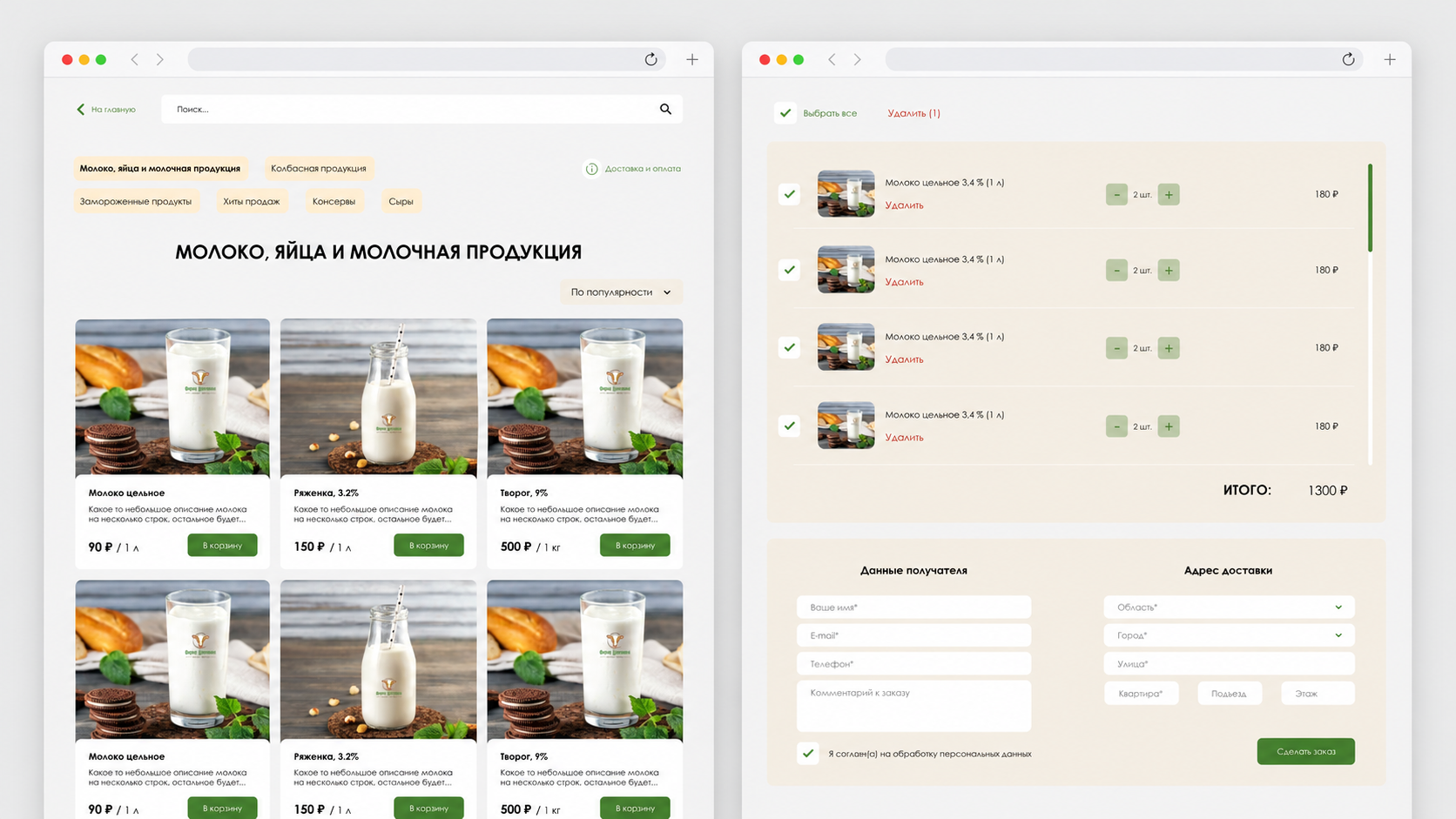1456x819 pixels.
Task: Open a new tab with the plus icon in the right window
Action: (1390, 59)
